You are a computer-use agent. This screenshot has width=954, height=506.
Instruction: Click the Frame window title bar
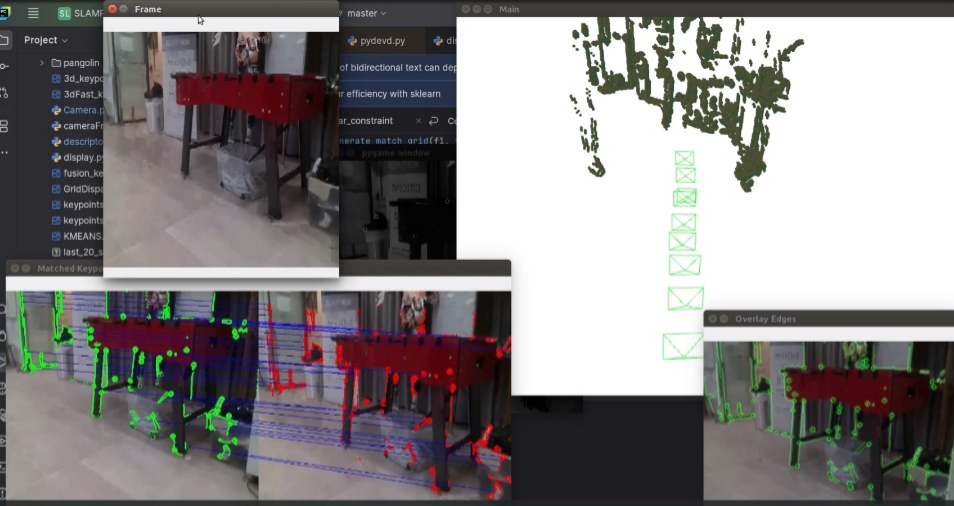[x=221, y=9]
